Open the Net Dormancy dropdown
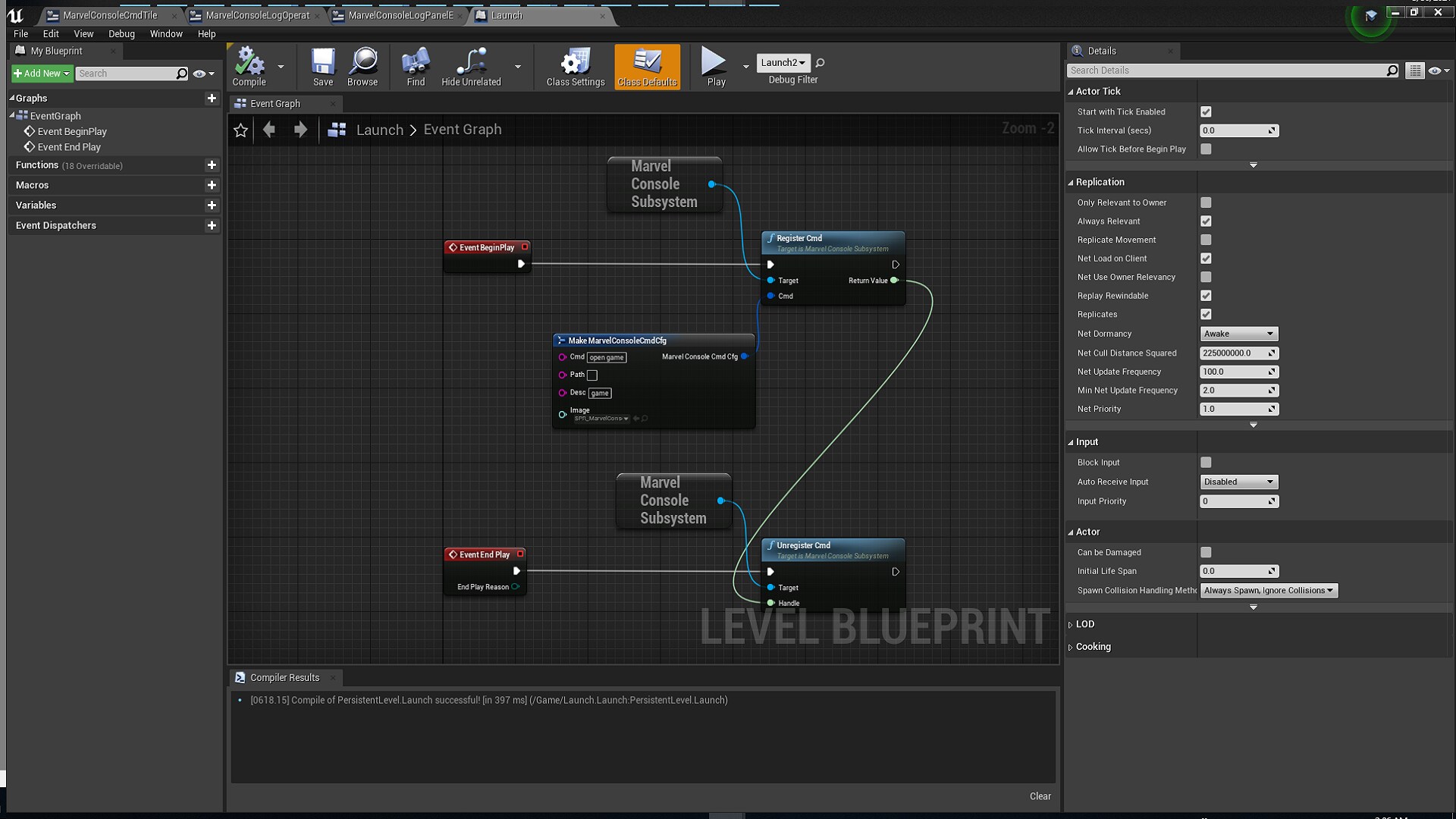1456x819 pixels. pyautogui.click(x=1238, y=334)
